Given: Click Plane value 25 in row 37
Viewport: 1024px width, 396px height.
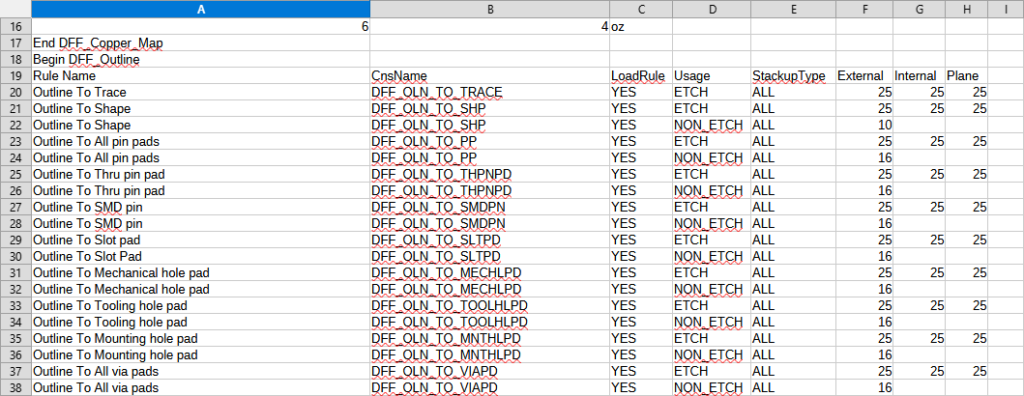Looking at the screenshot, I should [967, 371].
